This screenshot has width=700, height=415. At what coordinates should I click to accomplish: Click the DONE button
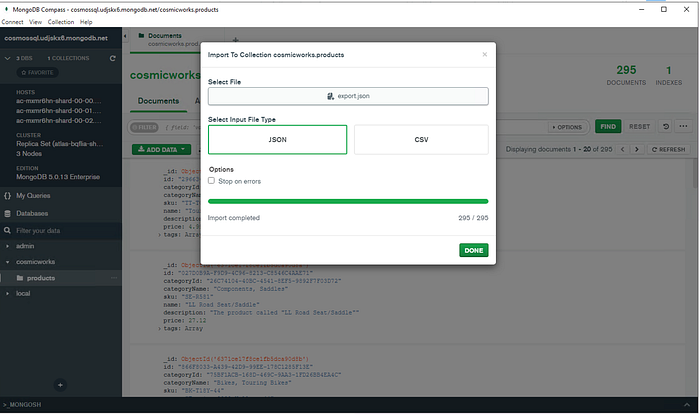tap(474, 250)
